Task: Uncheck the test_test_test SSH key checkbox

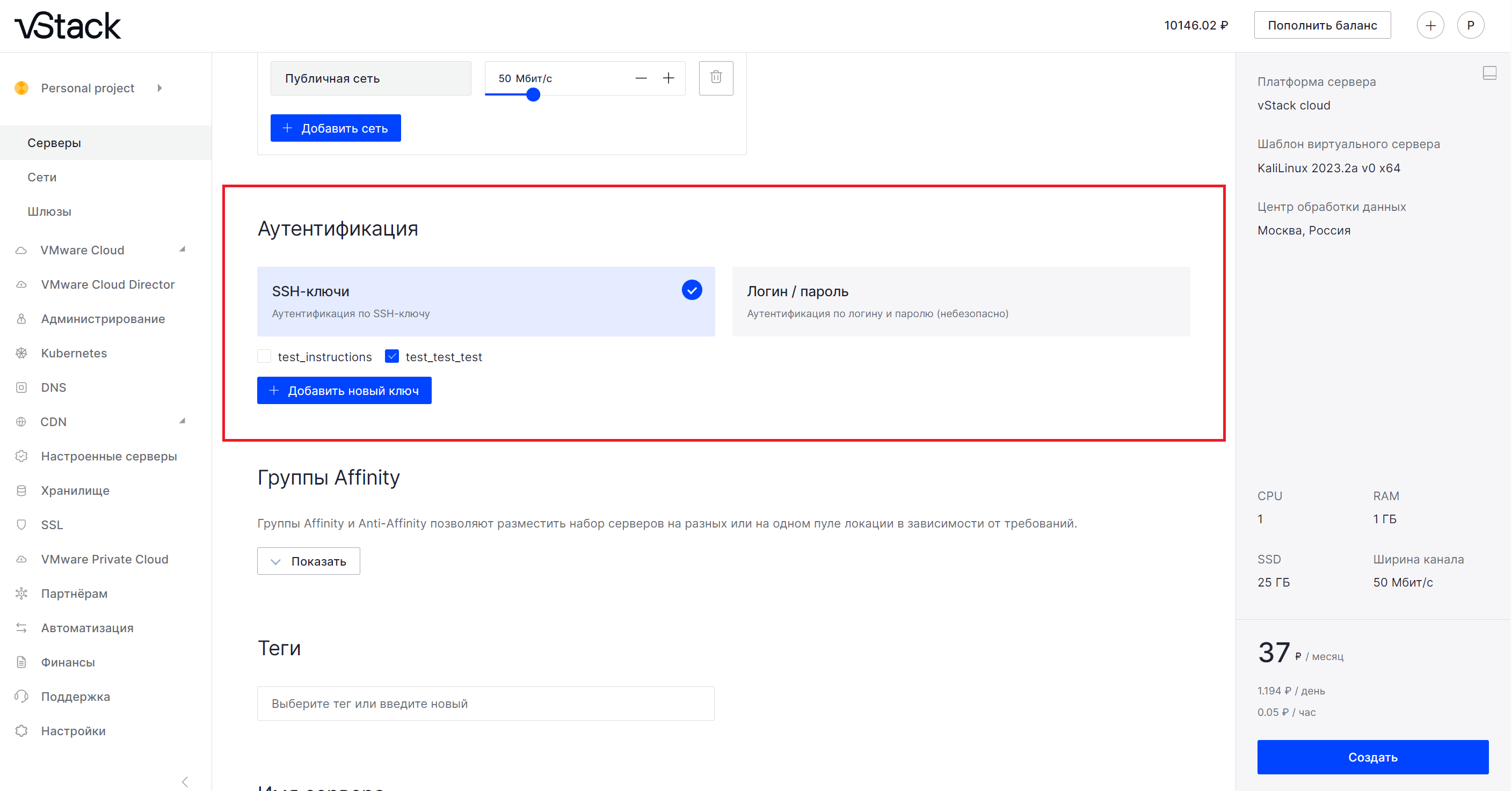Action: [391, 356]
